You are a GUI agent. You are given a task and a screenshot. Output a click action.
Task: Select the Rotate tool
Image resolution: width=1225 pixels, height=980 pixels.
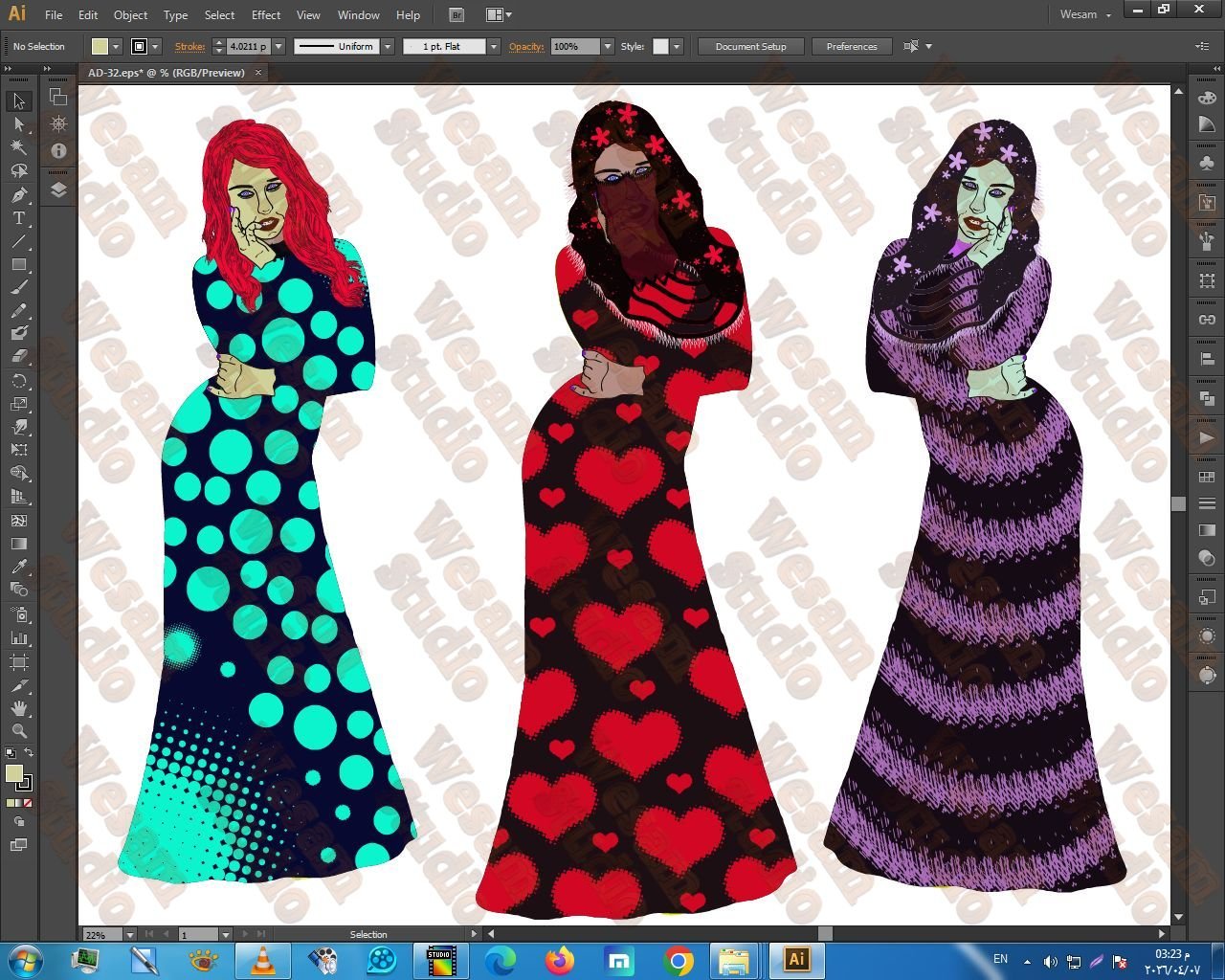(x=19, y=381)
